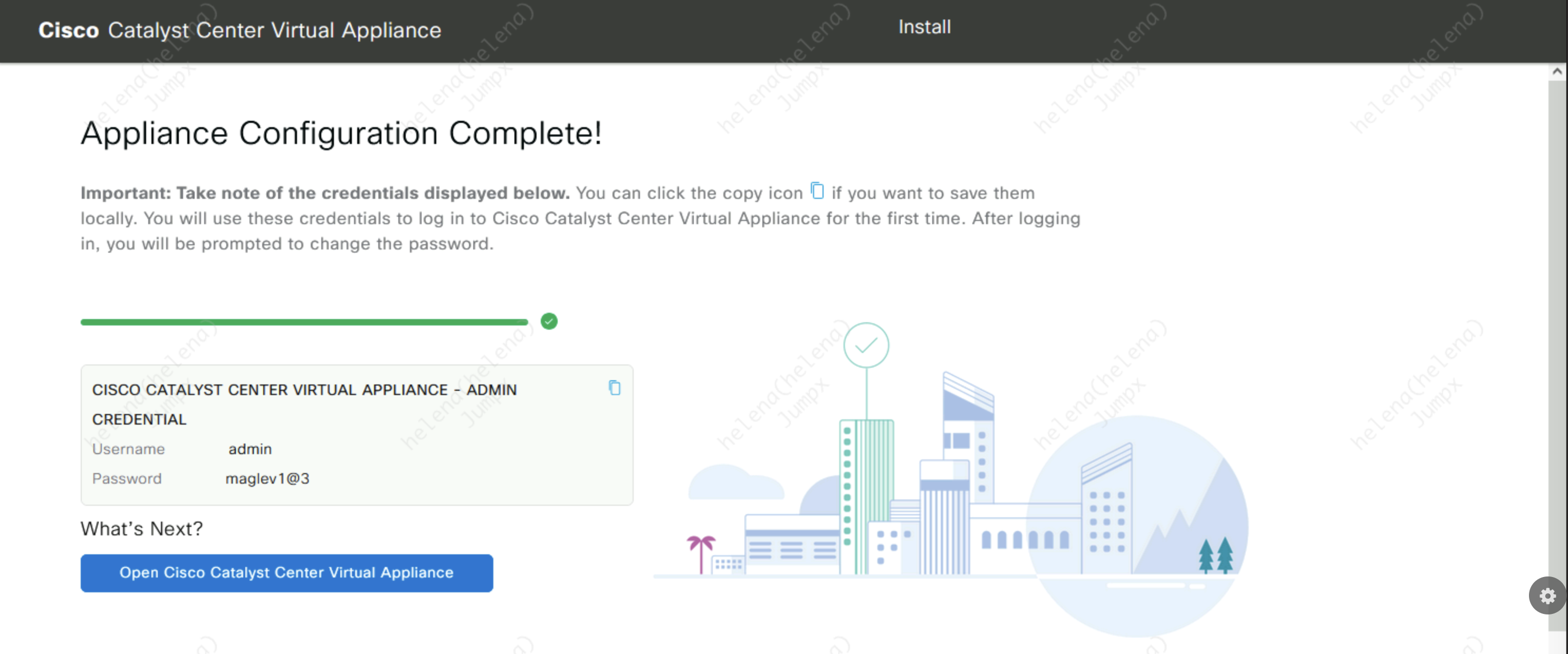Click the teal checkmark circle illustration
This screenshot has height=654, width=1568.
coord(866,345)
